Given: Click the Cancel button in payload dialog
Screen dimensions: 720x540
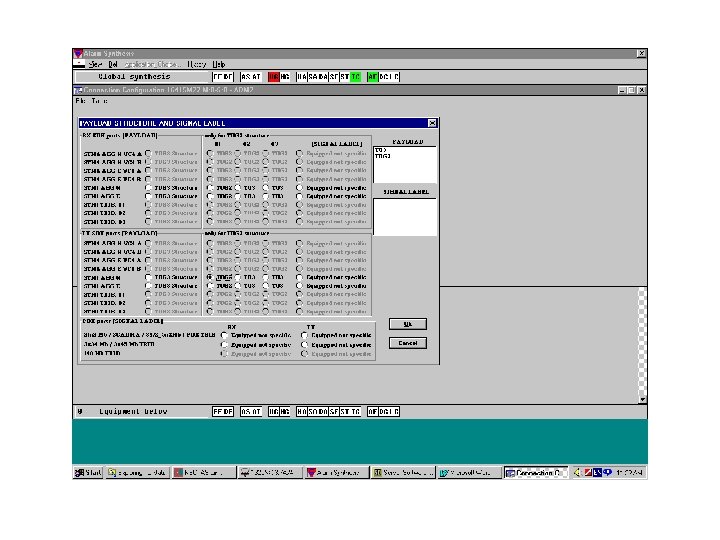Looking at the screenshot, I should 407,343.
